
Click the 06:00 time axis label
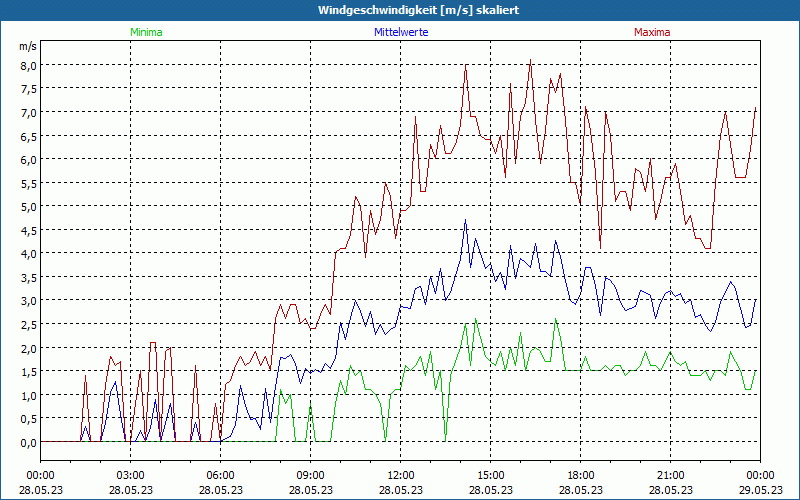point(220,476)
